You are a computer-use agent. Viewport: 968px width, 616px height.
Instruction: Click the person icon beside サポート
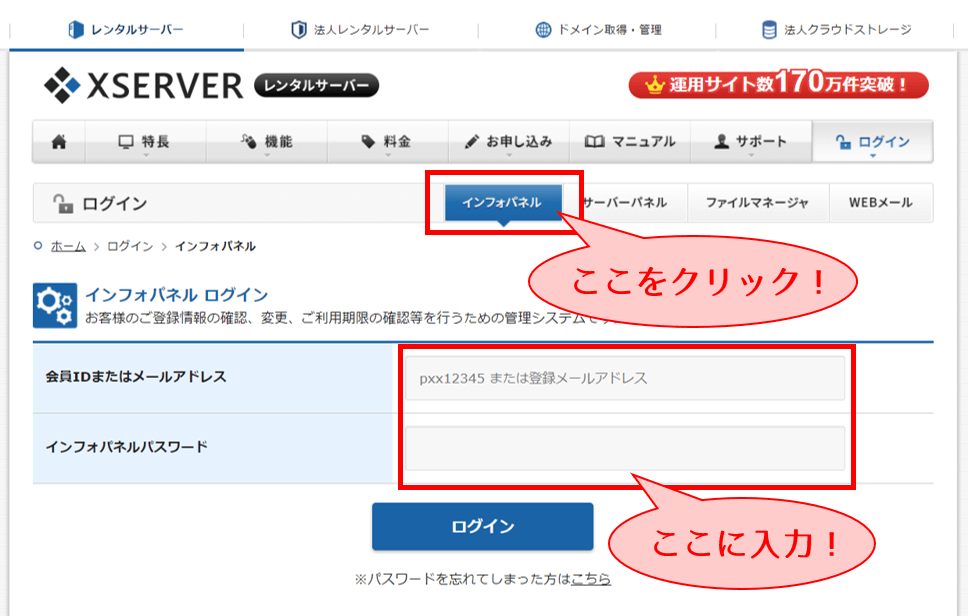[721, 142]
